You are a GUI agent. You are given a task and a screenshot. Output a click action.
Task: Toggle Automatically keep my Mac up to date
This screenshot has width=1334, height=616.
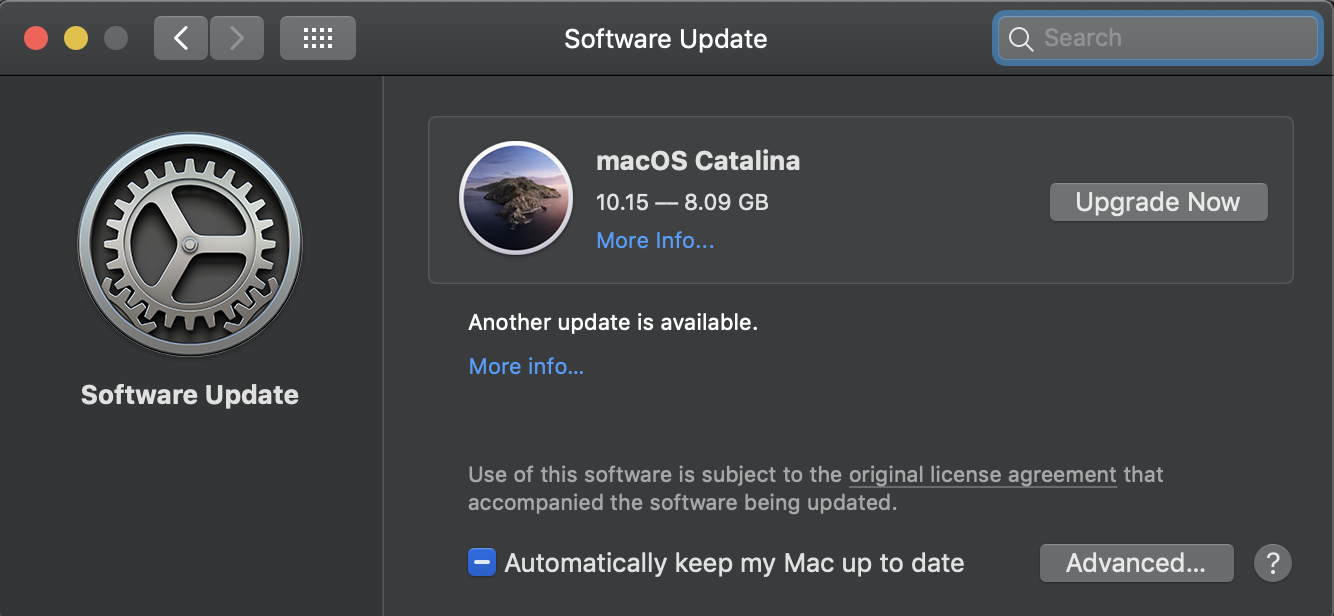pos(482,563)
